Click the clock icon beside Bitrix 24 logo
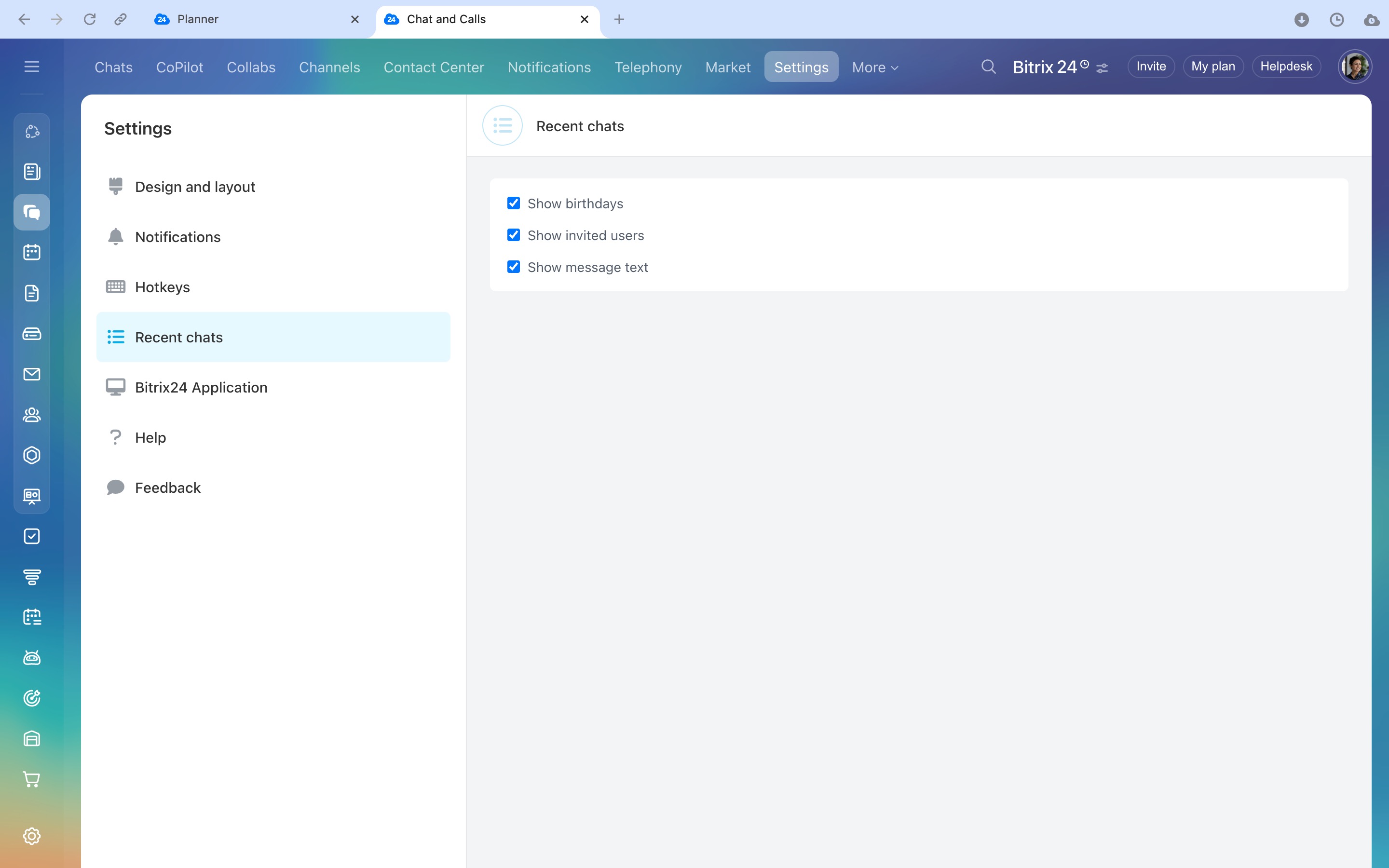The height and width of the screenshot is (868, 1389). click(1085, 64)
